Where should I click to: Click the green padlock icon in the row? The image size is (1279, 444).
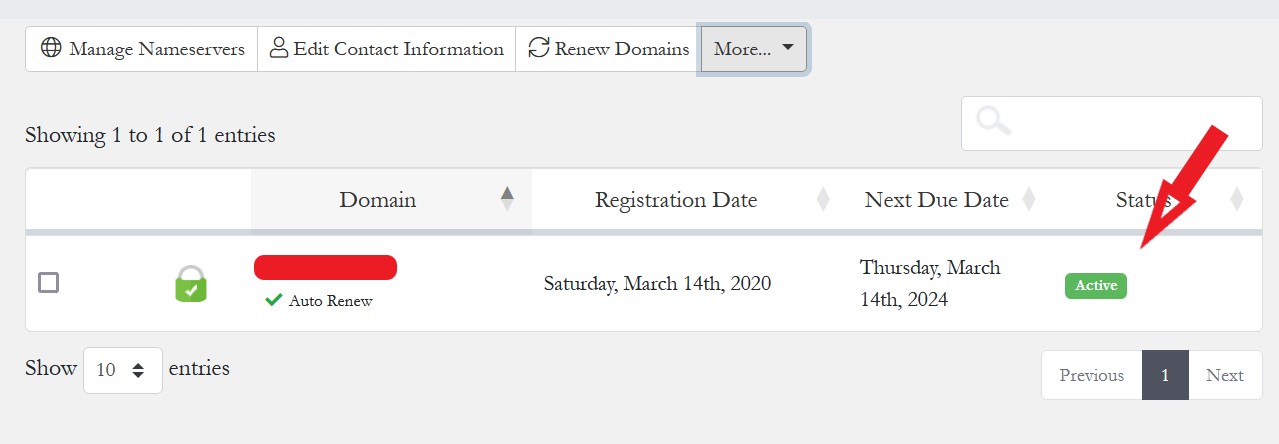(x=191, y=284)
